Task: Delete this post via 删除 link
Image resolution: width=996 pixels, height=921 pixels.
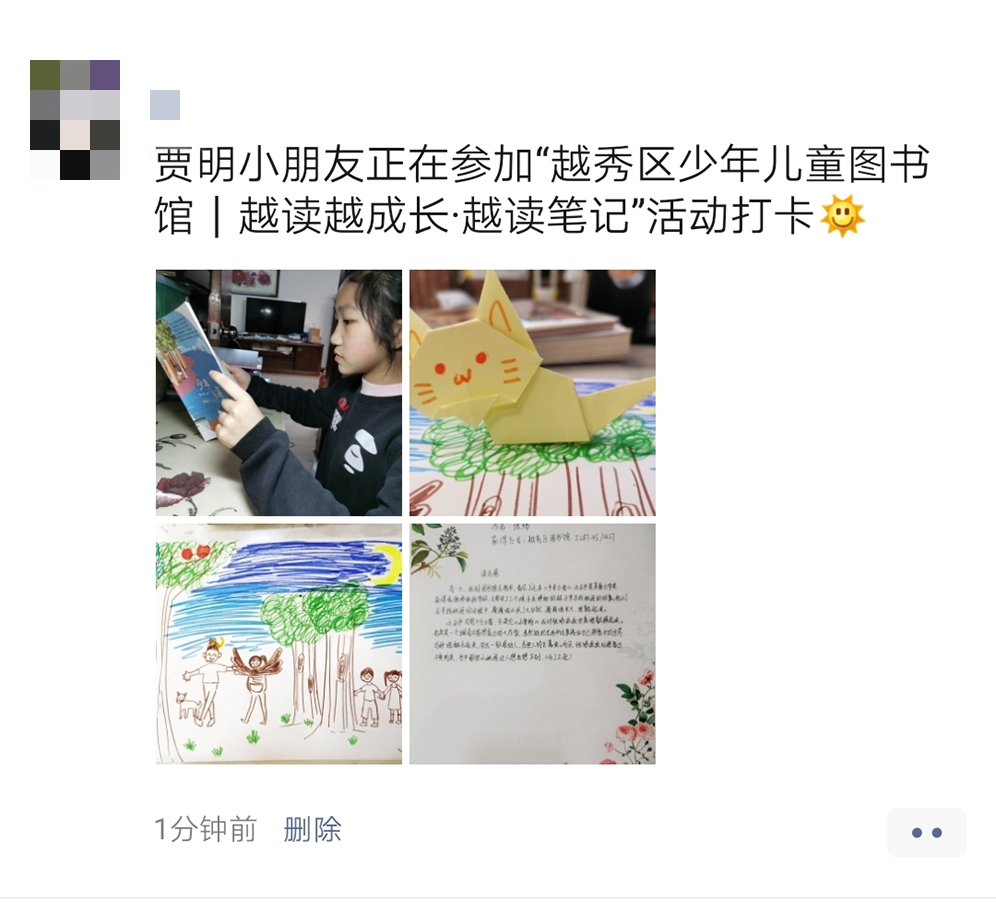Action: tap(312, 830)
